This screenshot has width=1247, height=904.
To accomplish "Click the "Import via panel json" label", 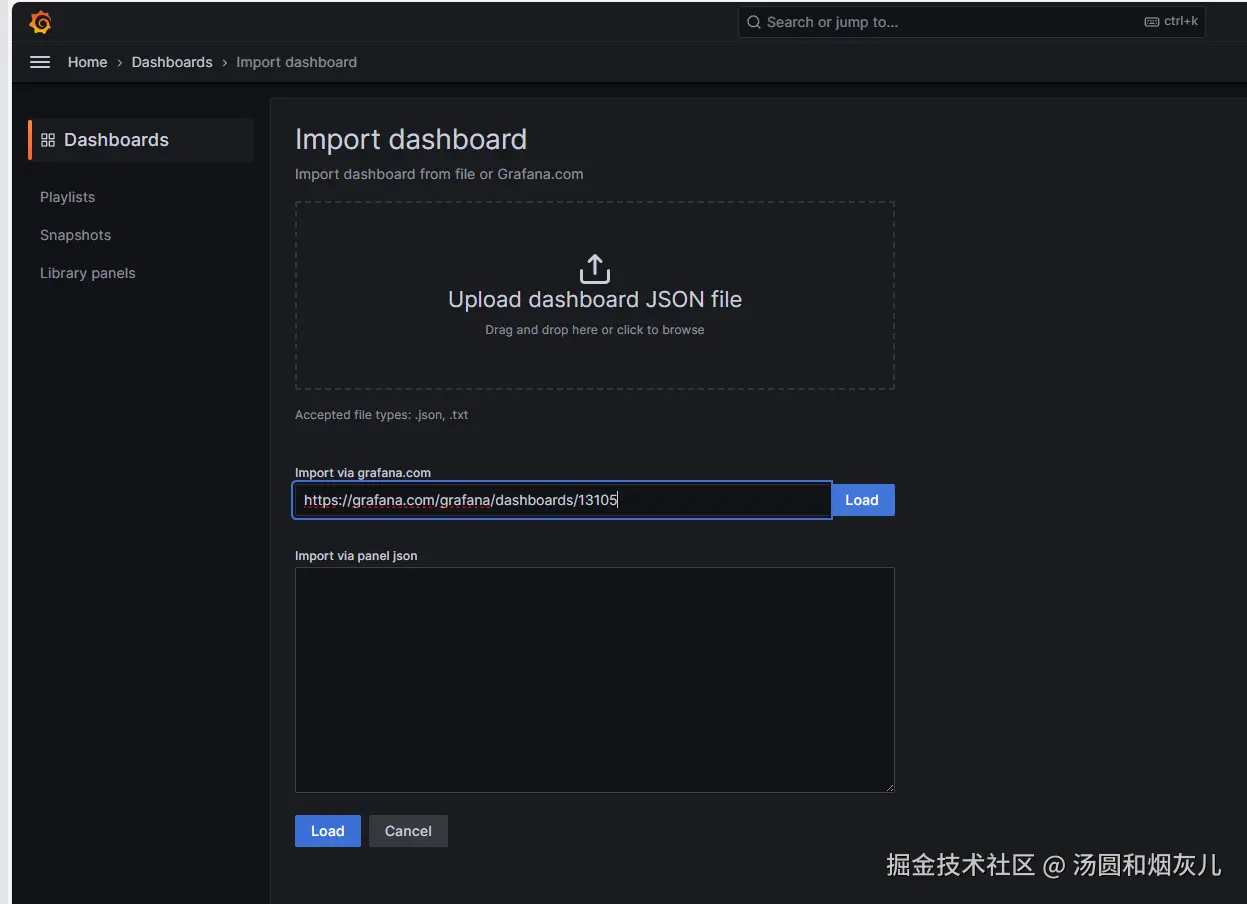I will pos(356,556).
